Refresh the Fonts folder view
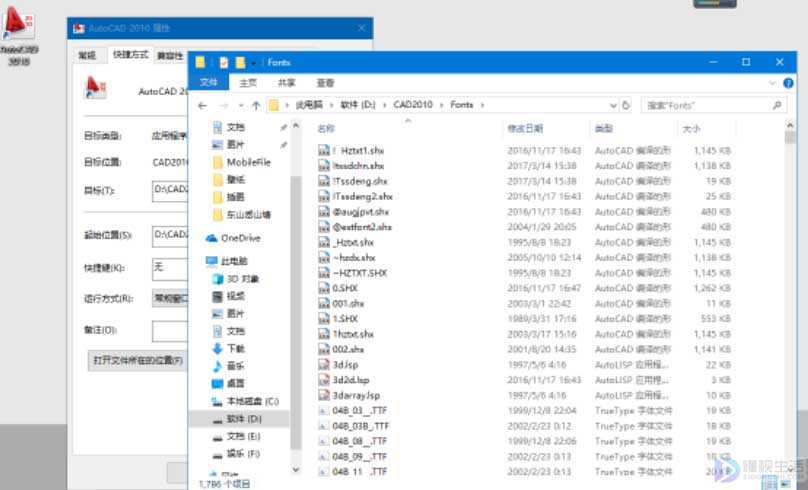 click(x=626, y=105)
